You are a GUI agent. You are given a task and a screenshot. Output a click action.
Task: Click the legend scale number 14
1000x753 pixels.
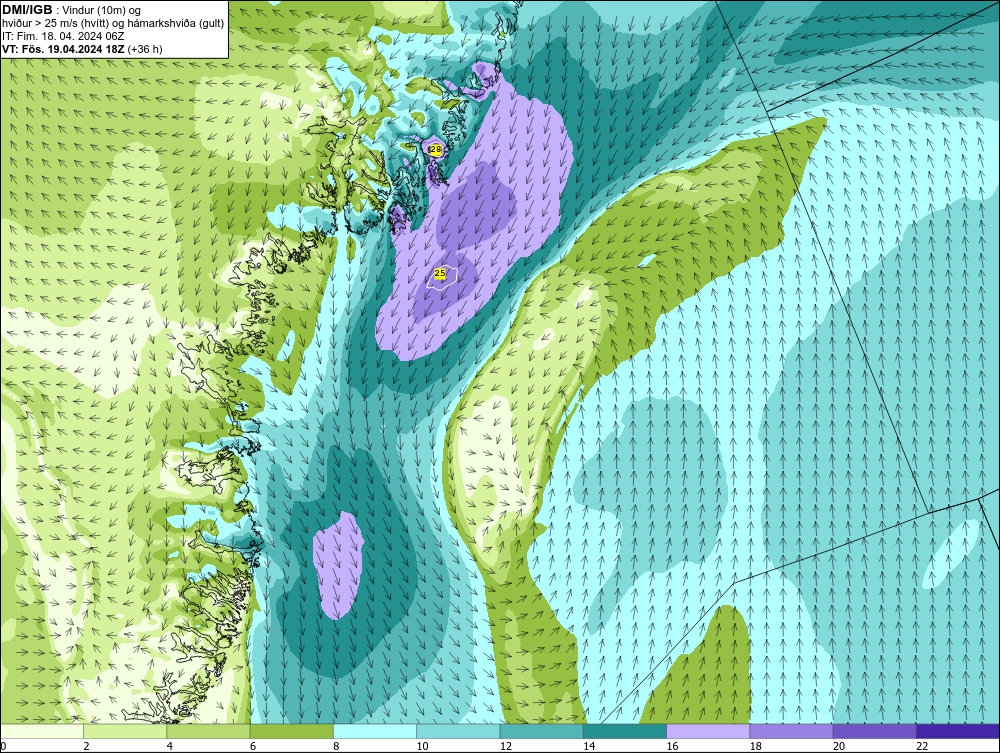(x=589, y=746)
